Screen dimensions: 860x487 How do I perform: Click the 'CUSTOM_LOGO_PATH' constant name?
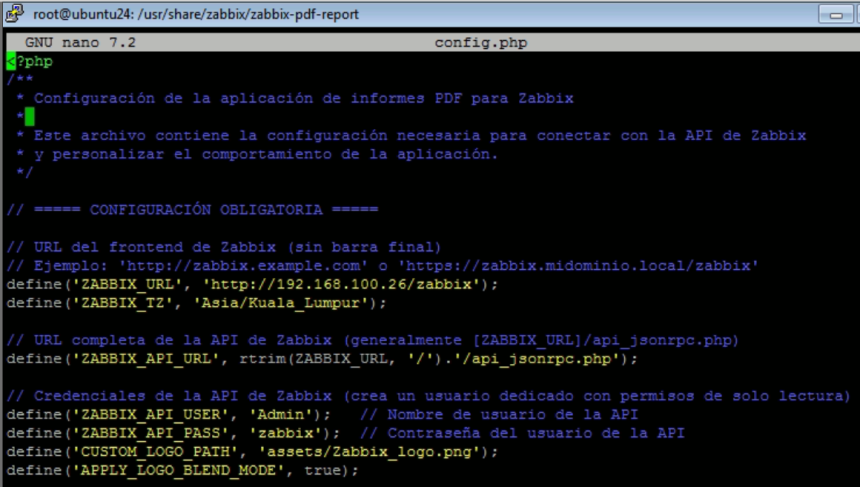coord(155,452)
